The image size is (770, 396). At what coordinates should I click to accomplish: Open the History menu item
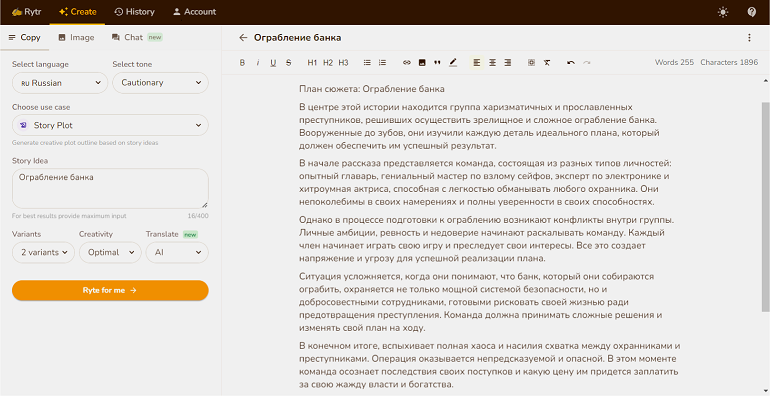coord(134,12)
